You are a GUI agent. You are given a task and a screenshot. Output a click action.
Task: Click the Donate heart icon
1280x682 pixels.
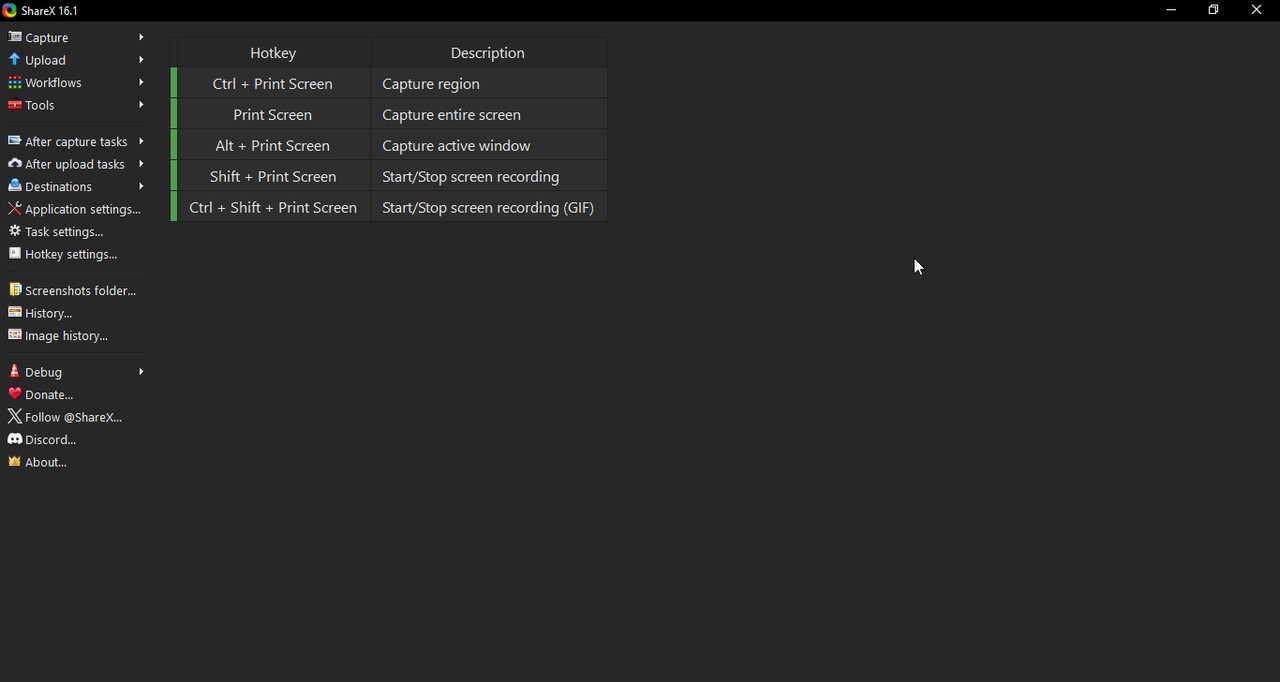(15, 394)
